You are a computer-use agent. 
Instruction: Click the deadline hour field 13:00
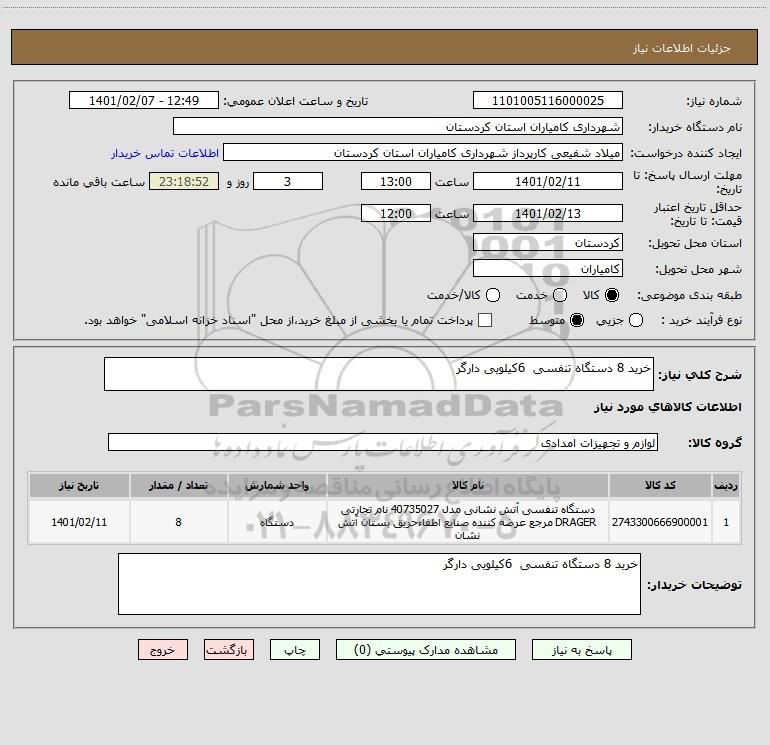(x=396, y=181)
